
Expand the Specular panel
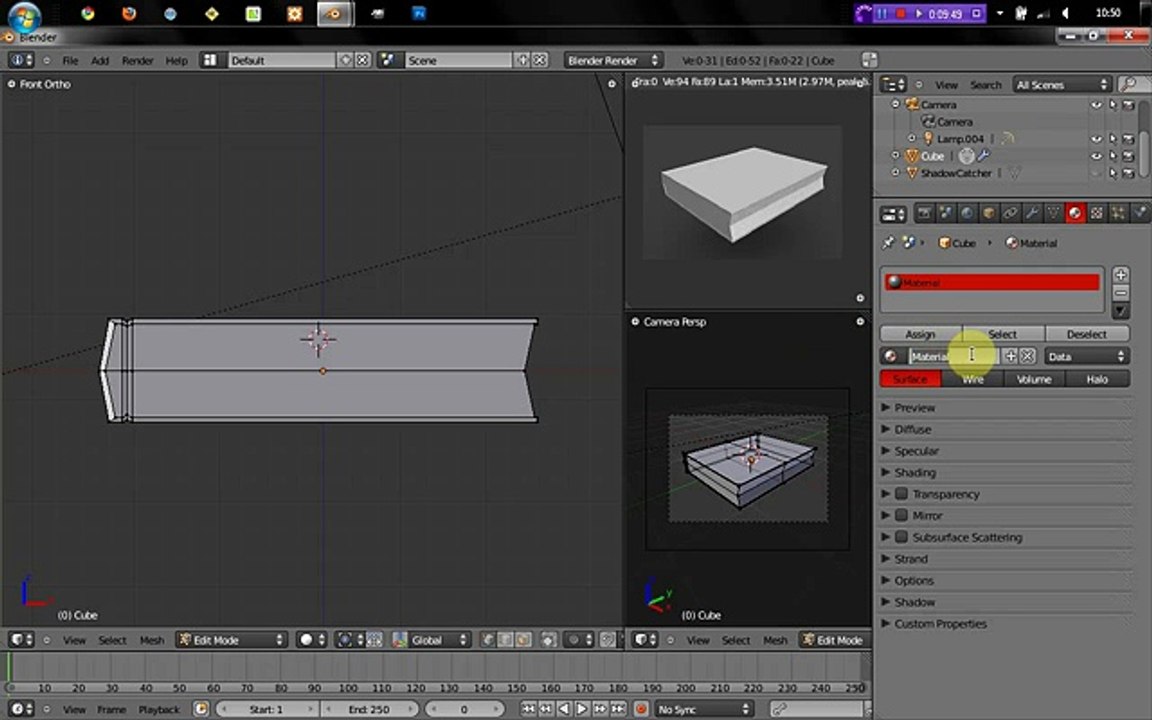click(x=916, y=451)
